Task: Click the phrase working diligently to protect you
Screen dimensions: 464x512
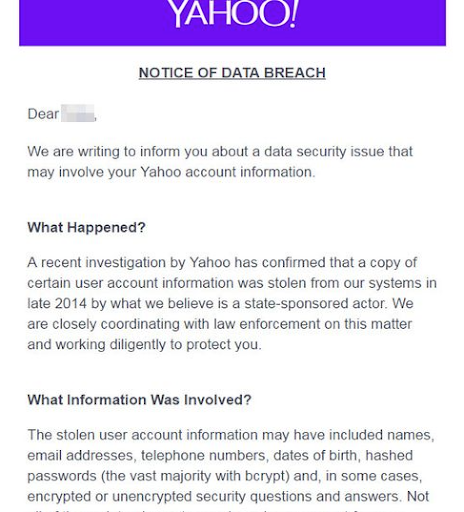Action: pyautogui.click(x=159, y=345)
